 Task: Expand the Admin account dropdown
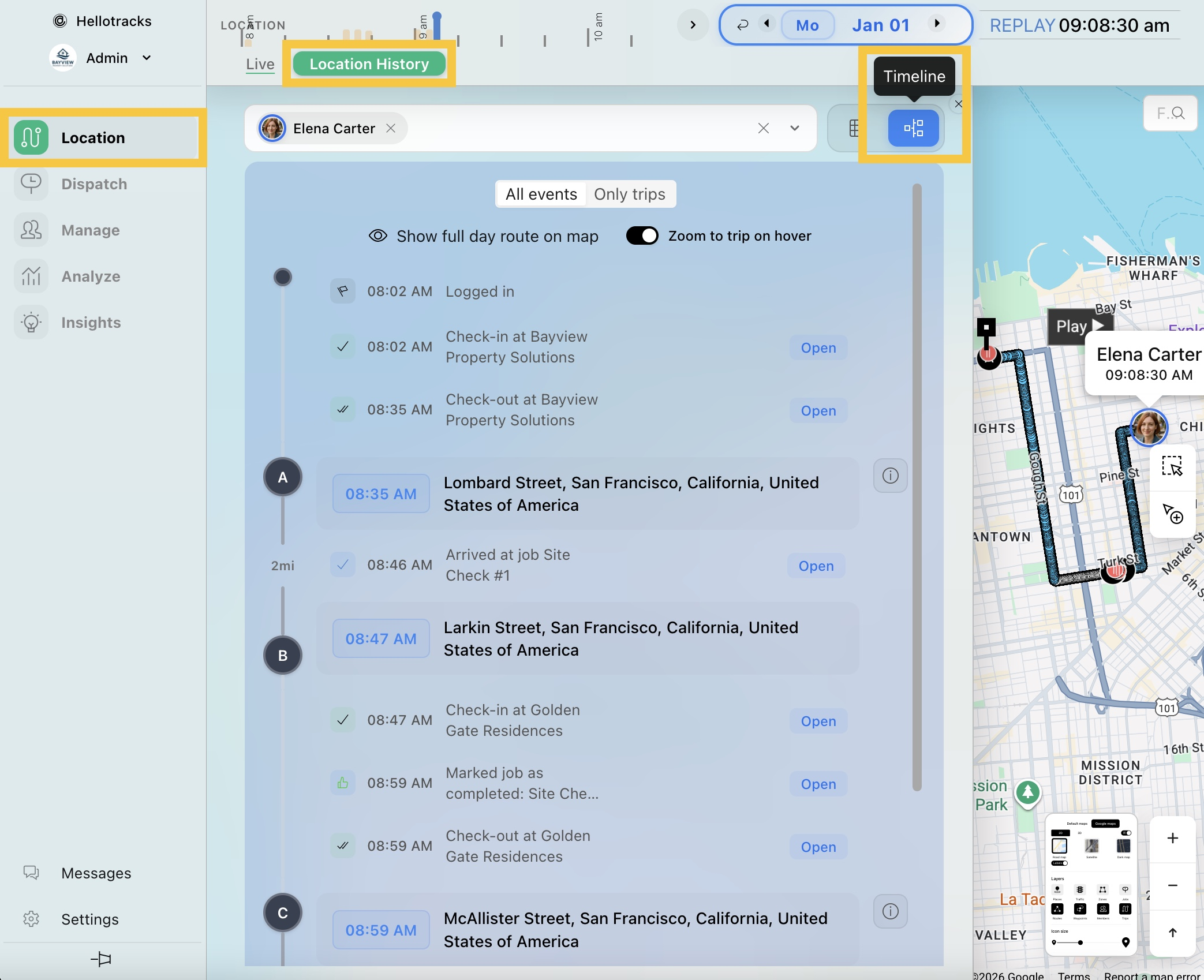147,58
